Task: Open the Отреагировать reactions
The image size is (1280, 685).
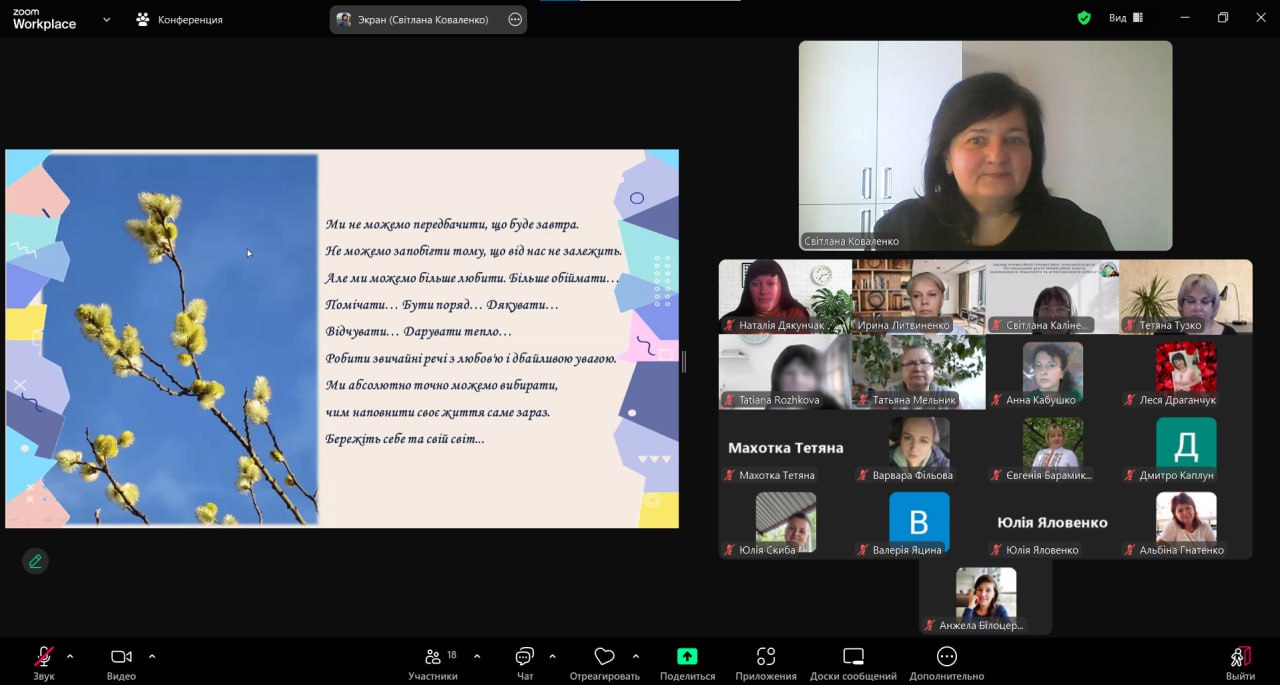Action: [x=604, y=663]
